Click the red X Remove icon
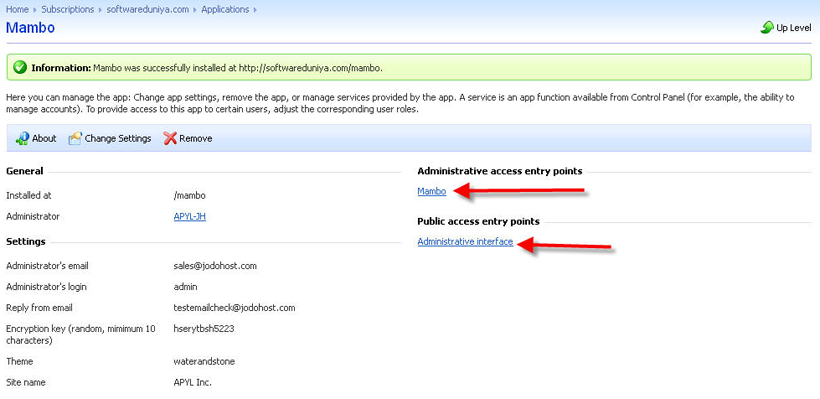Viewport: 820px width, 399px height. [170, 139]
